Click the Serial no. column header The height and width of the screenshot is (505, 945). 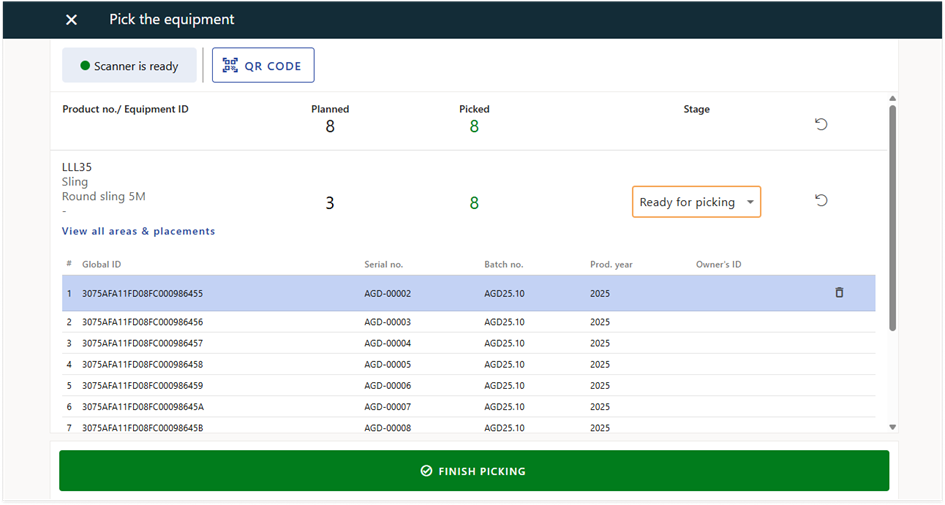click(x=383, y=264)
